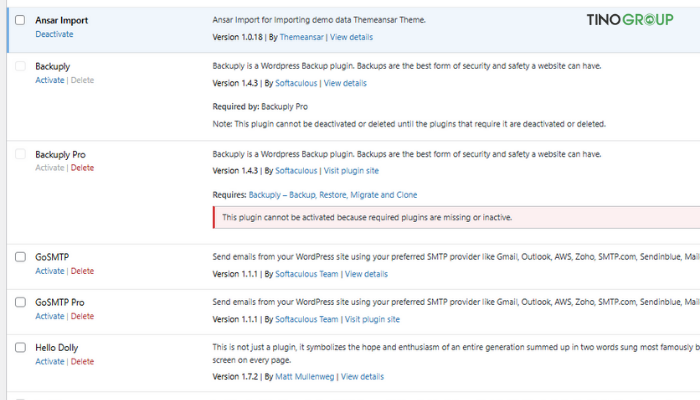
Task: Activate the Backuply plugin
Action: click(50, 80)
